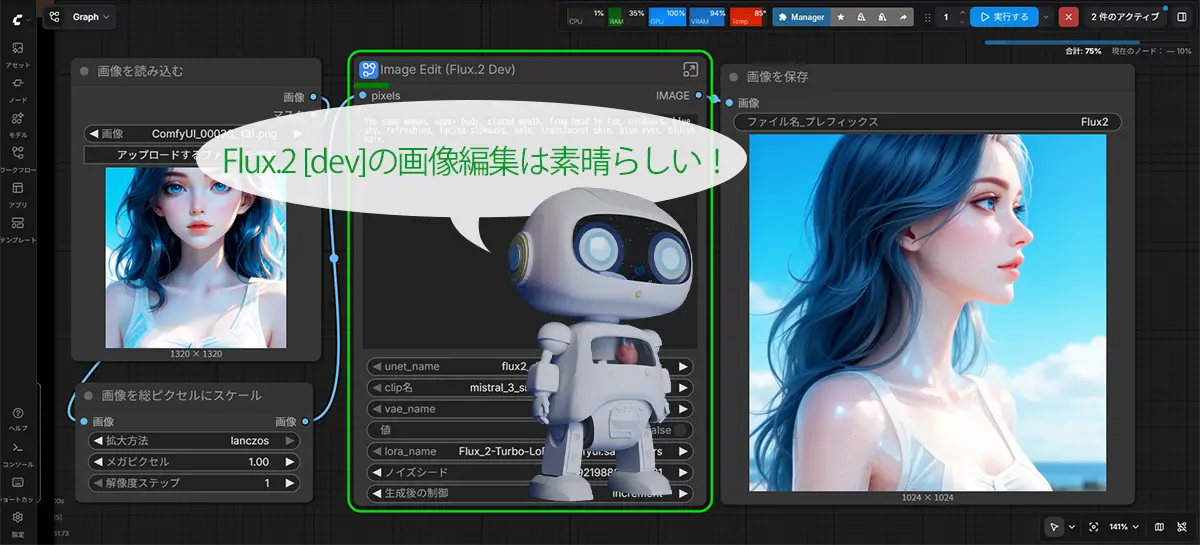Increase the batch count stepper up arrow
Image resolution: width=1200 pixels, height=545 pixels.
point(962,13)
